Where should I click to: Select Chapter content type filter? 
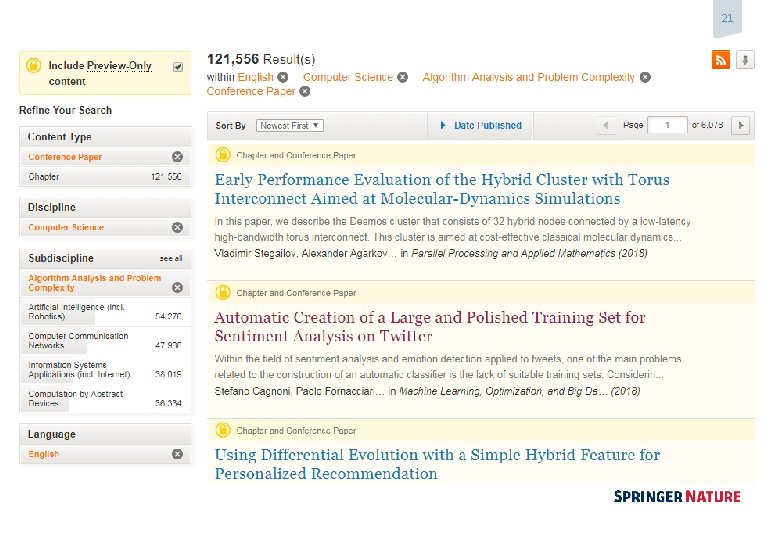pos(44,177)
